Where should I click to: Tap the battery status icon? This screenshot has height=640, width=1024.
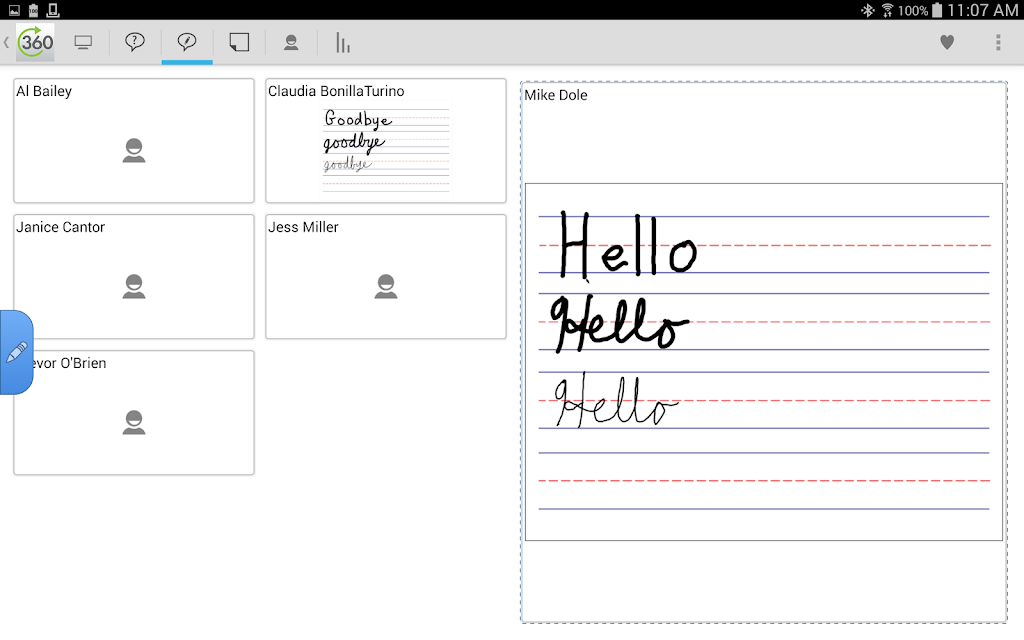pos(937,10)
